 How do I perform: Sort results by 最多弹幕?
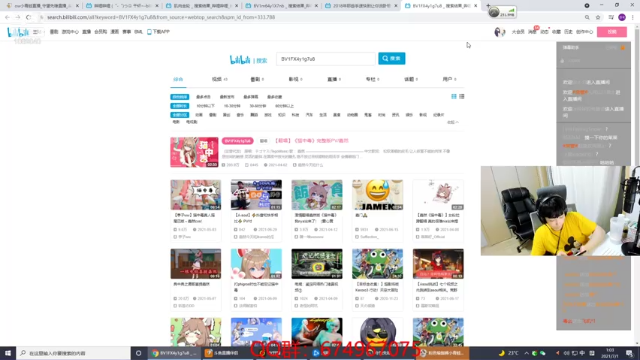[x=251, y=97]
